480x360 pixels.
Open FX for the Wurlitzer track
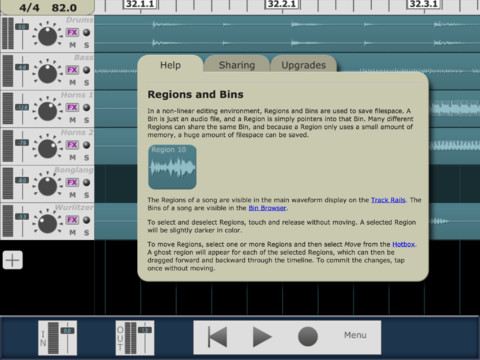pyautogui.click(x=72, y=220)
